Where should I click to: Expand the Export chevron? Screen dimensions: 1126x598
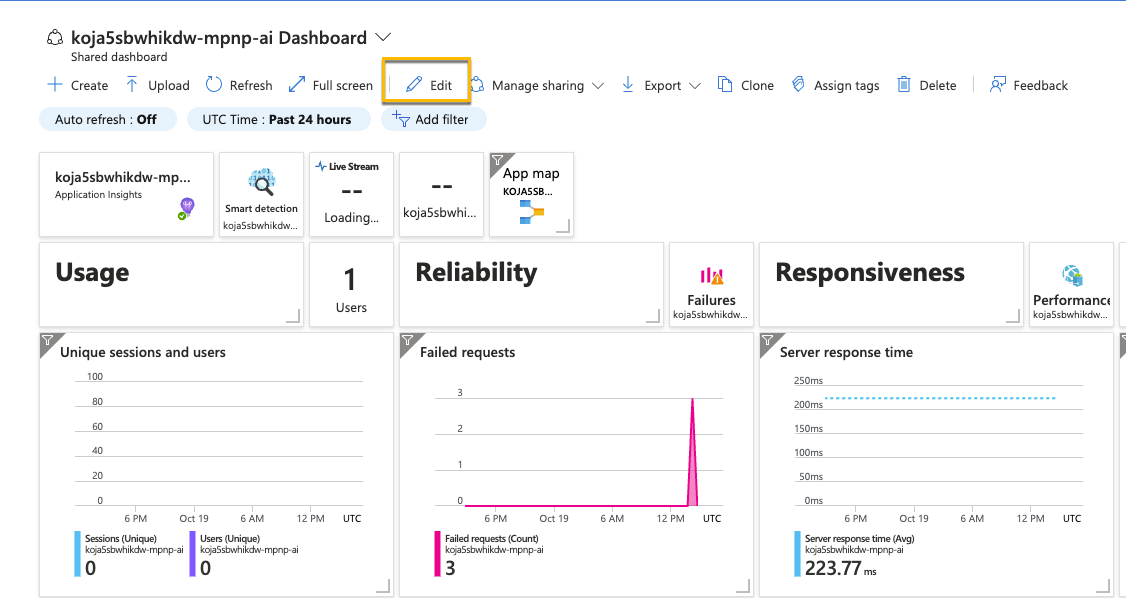[694, 85]
